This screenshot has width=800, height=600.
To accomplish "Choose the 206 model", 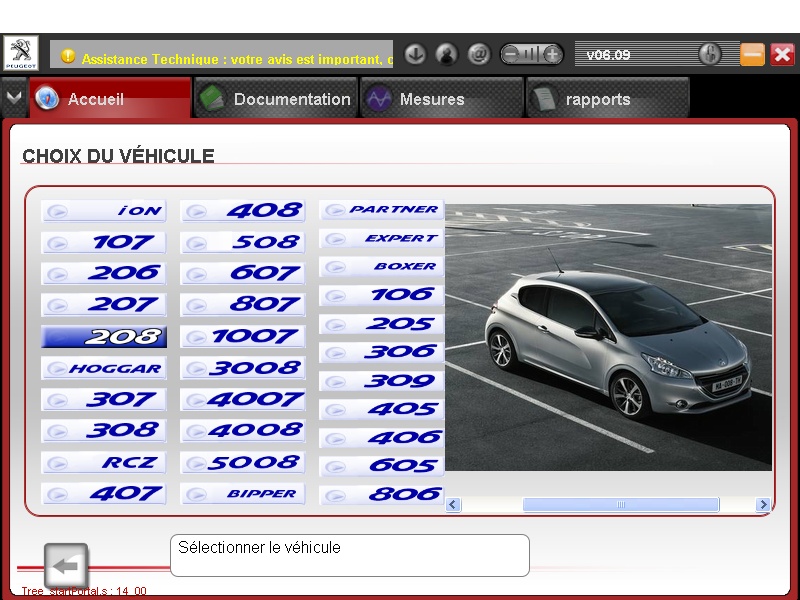I will (x=104, y=273).
